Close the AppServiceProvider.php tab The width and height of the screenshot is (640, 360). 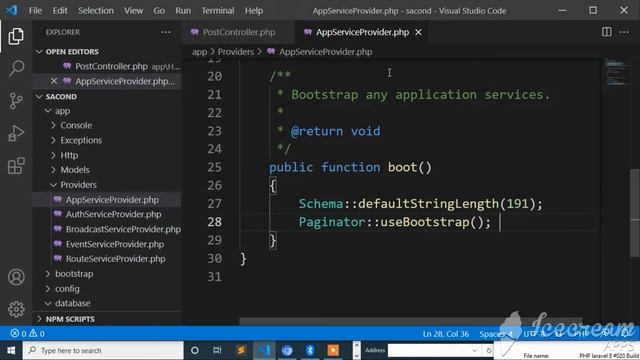[x=418, y=32]
